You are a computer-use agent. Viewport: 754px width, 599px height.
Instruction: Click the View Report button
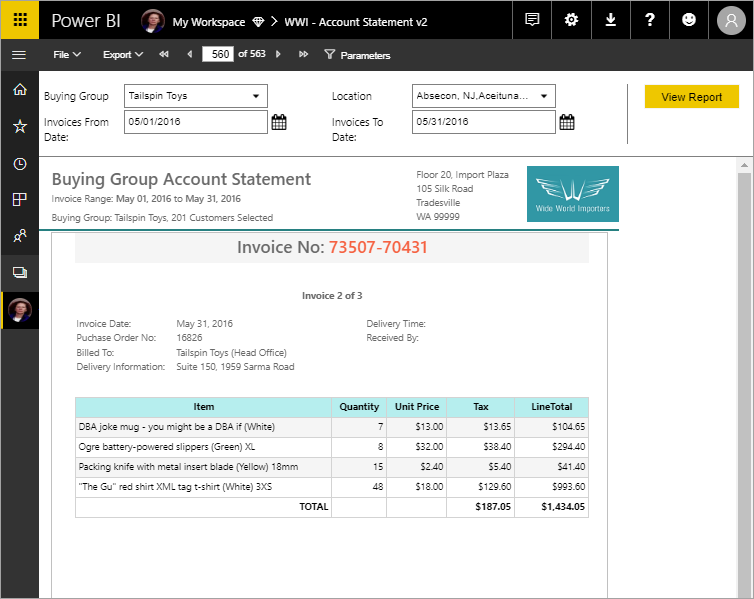pyautogui.click(x=691, y=97)
